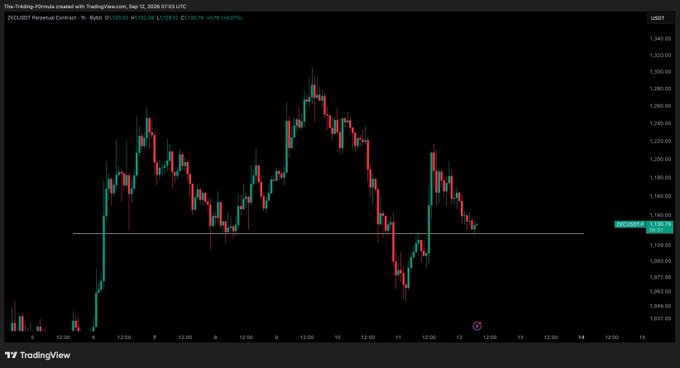The image size is (680, 368).
Task: Click the current price value 1,130.79
Action: click(660, 224)
